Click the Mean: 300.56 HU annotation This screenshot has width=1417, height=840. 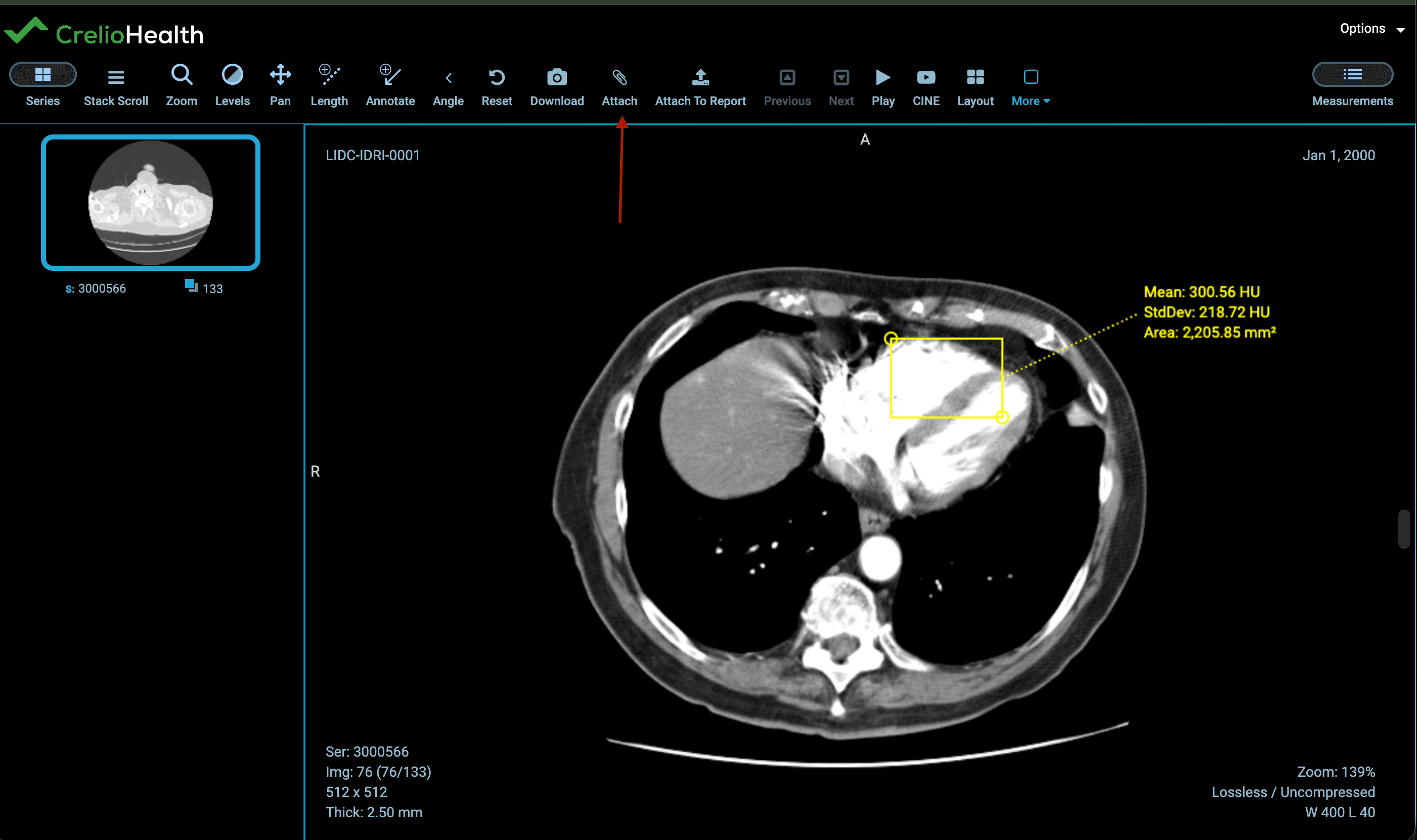pyautogui.click(x=1201, y=292)
